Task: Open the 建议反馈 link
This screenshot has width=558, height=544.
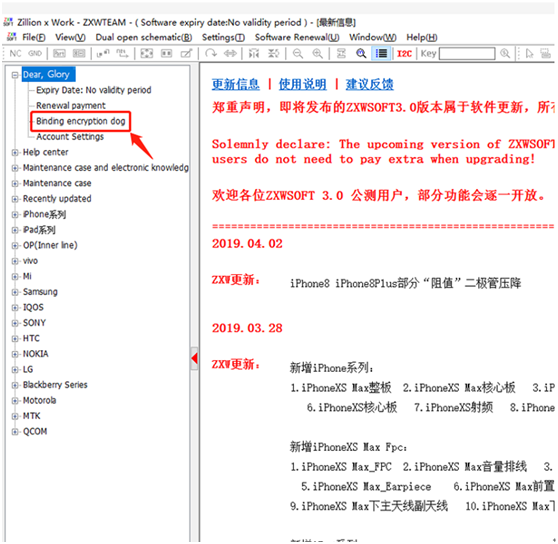Action: 369,84
